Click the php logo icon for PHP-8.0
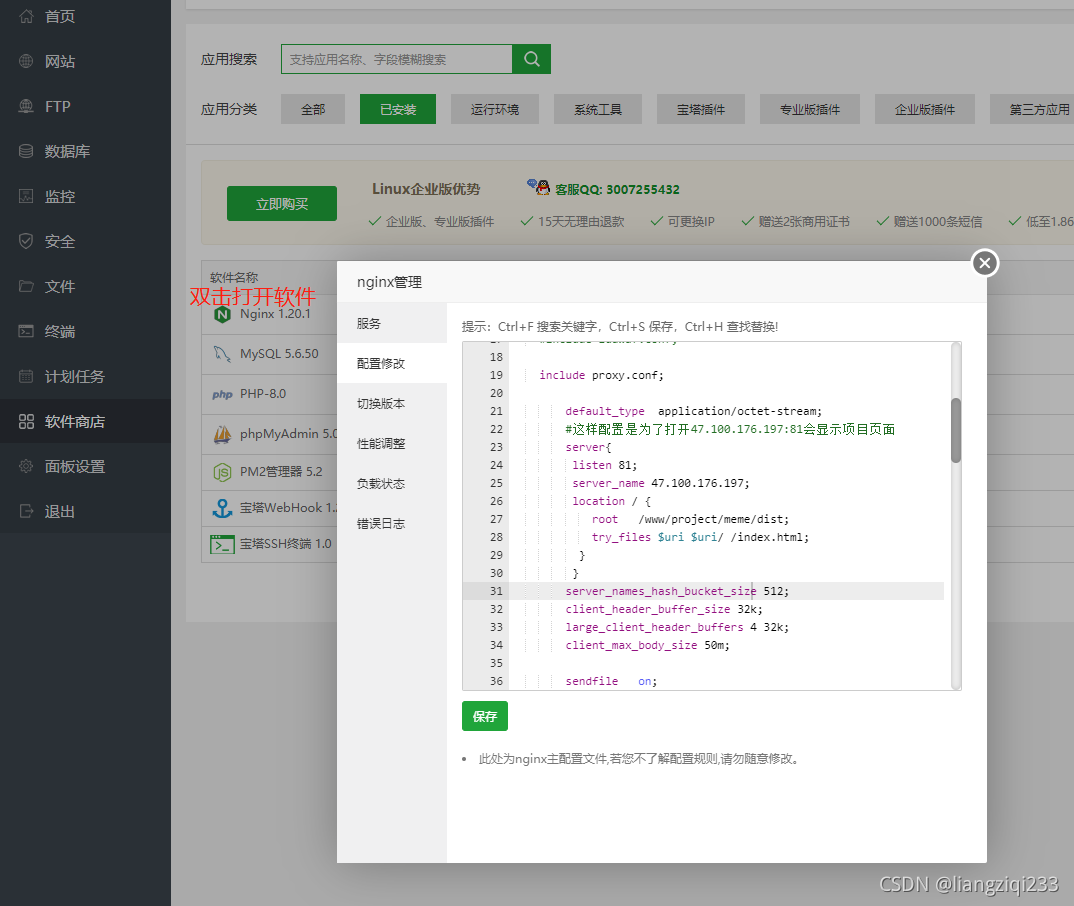The width and height of the screenshot is (1074, 906). (x=222, y=394)
